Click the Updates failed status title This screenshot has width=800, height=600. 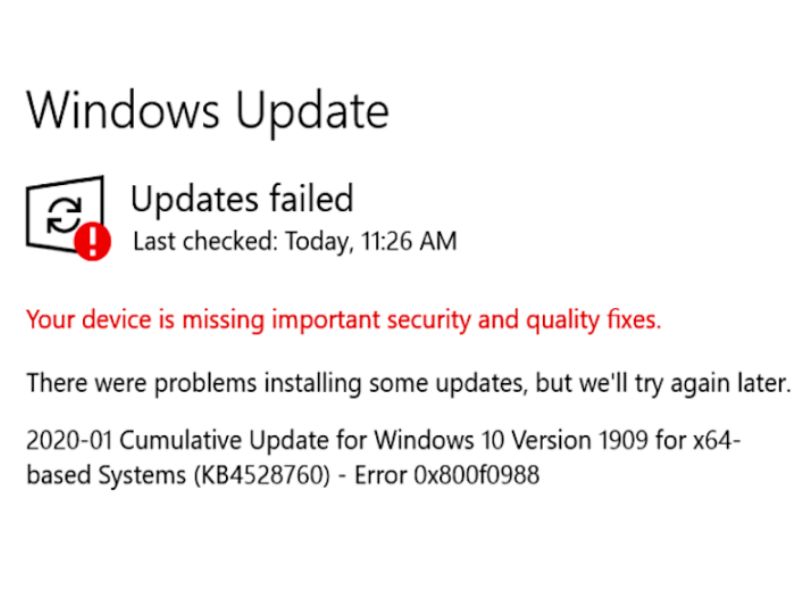coord(242,199)
